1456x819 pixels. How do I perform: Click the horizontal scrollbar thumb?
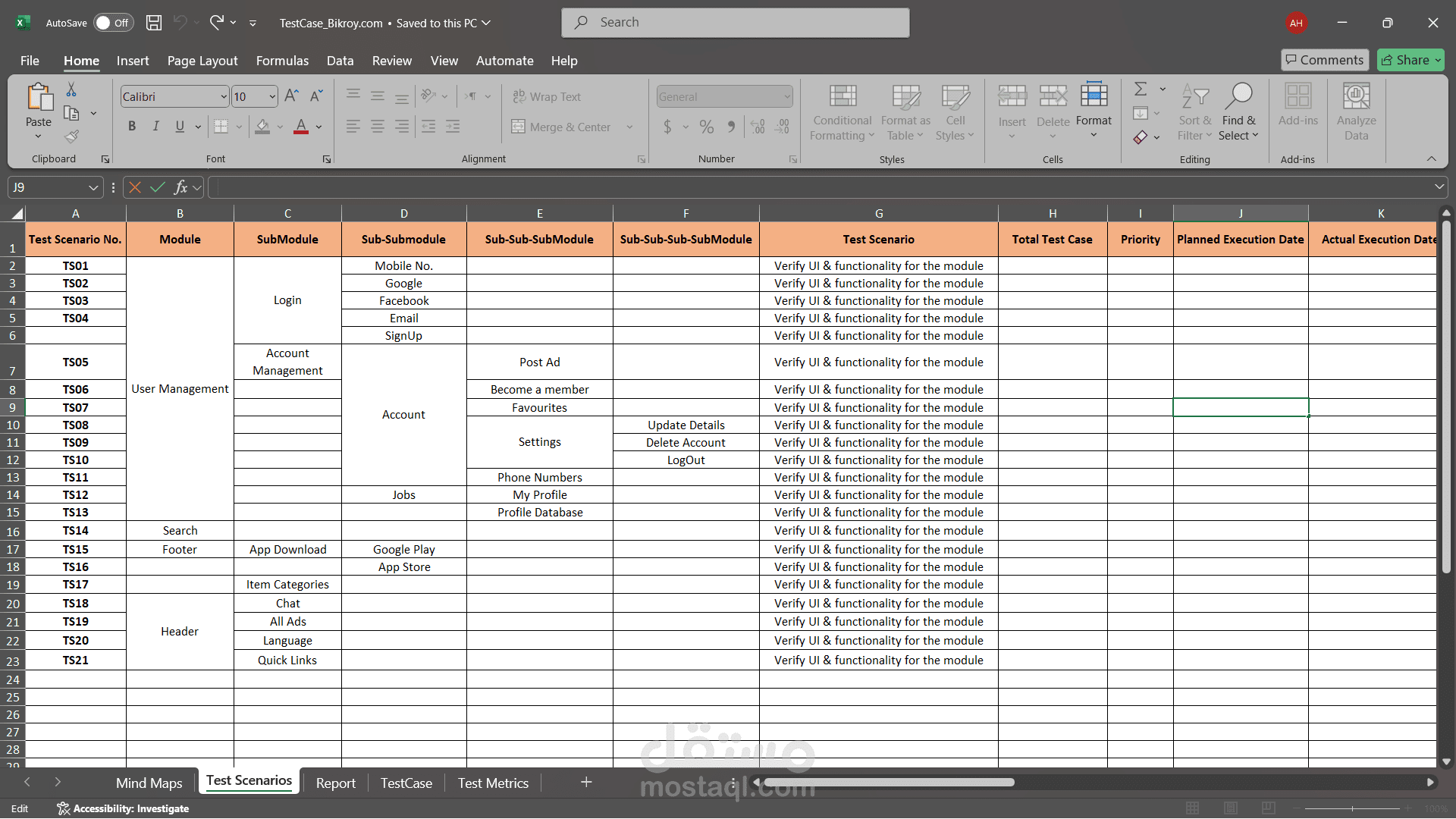pyautogui.click(x=889, y=782)
